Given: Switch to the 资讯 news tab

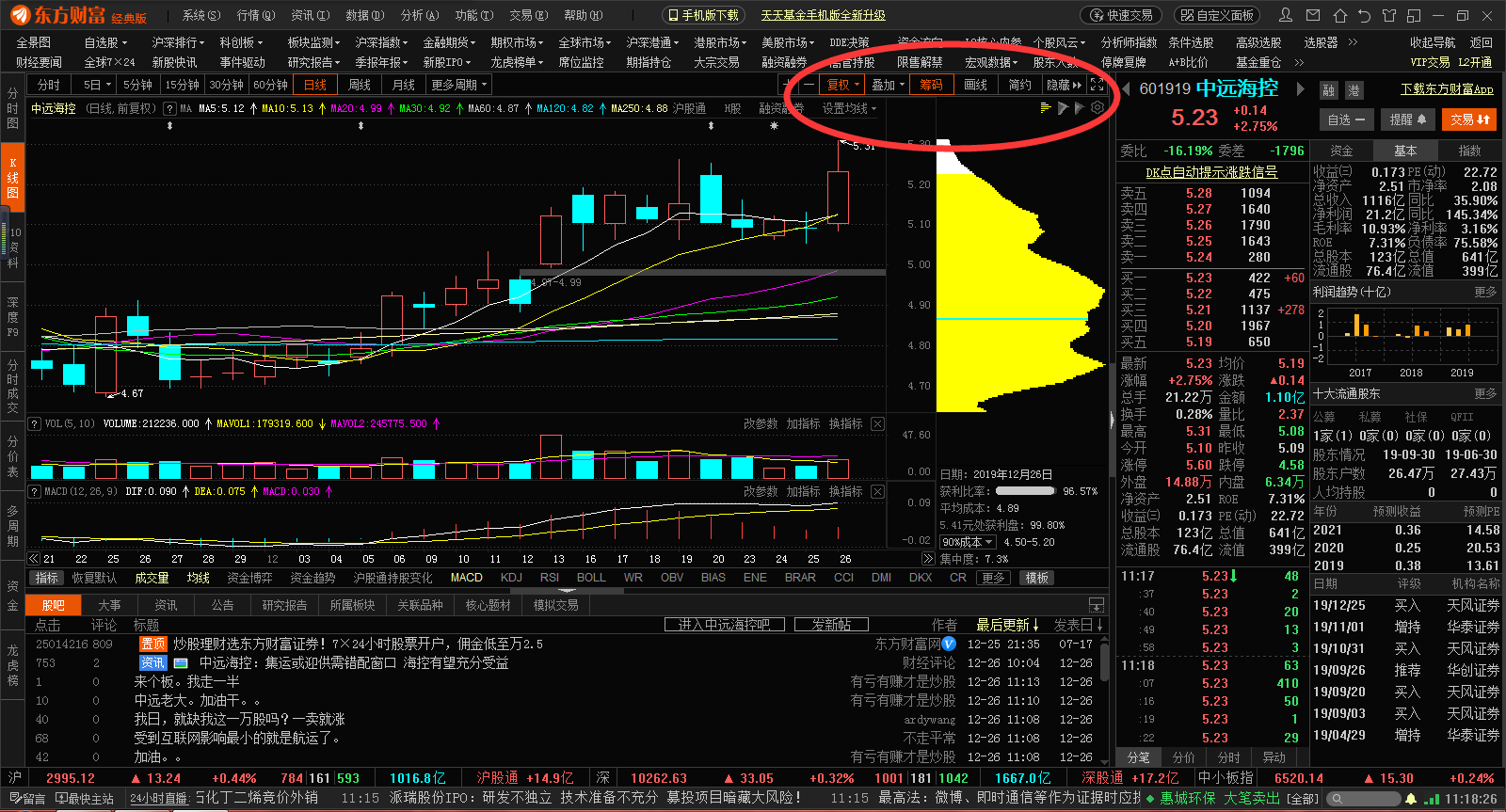Looking at the screenshot, I should (x=166, y=605).
